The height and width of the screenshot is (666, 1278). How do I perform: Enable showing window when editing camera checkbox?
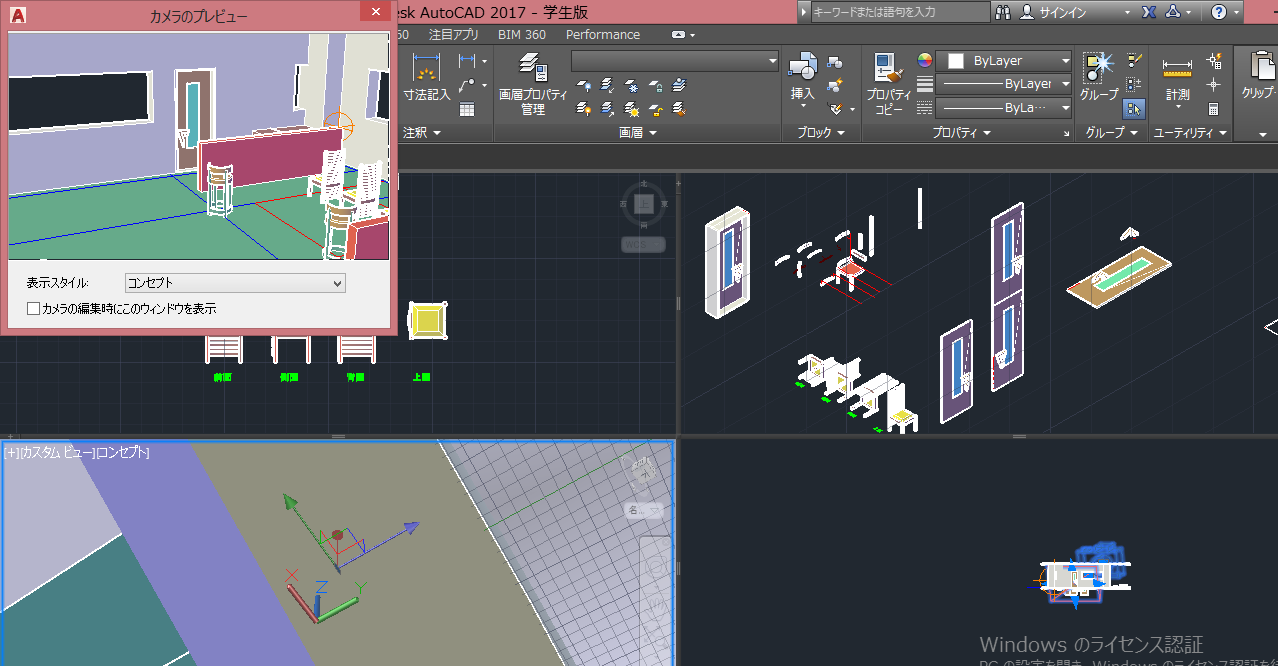34,309
